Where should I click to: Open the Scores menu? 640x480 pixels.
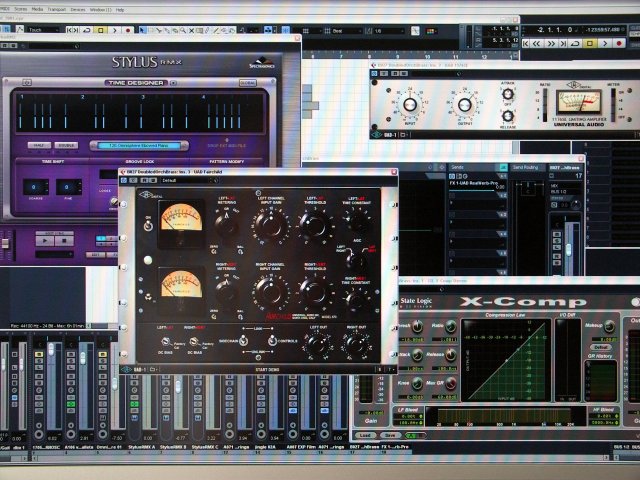(x=20, y=9)
